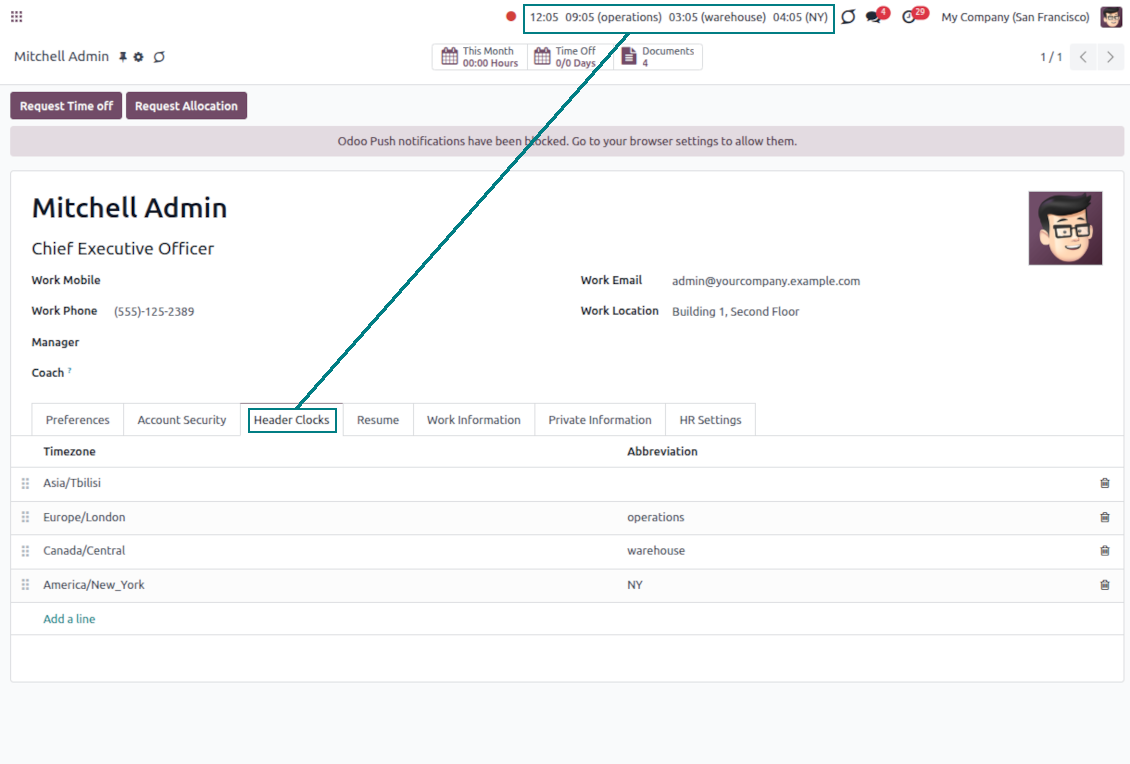The width and height of the screenshot is (1130, 764).
Task: Open the conversations messages icon
Action: (874, 17)
